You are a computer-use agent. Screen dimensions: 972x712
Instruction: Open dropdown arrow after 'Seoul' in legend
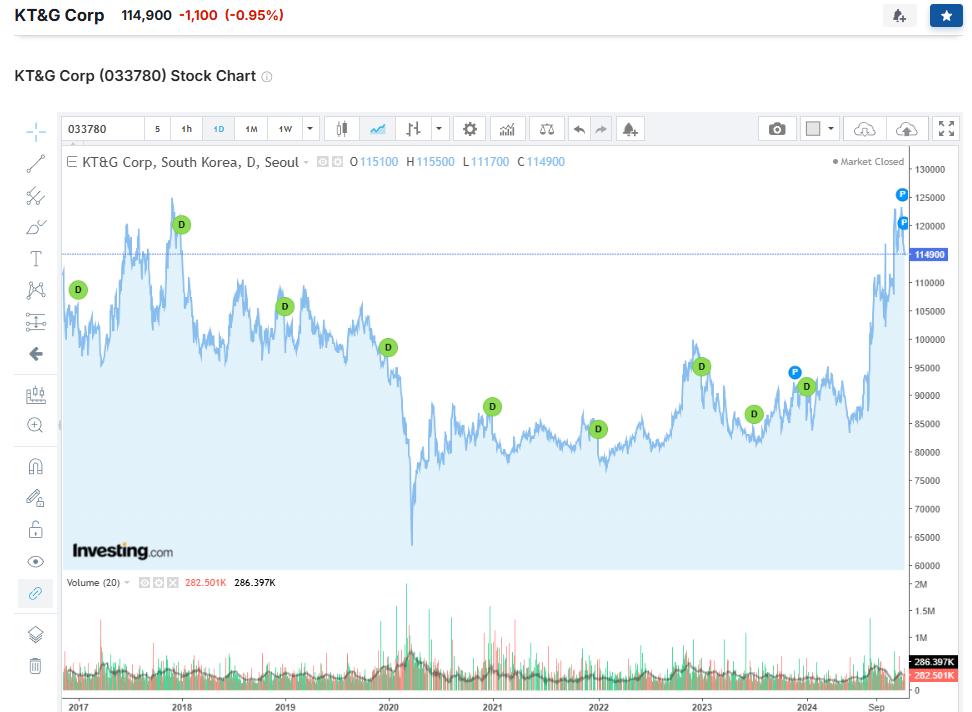pos(306,162)
